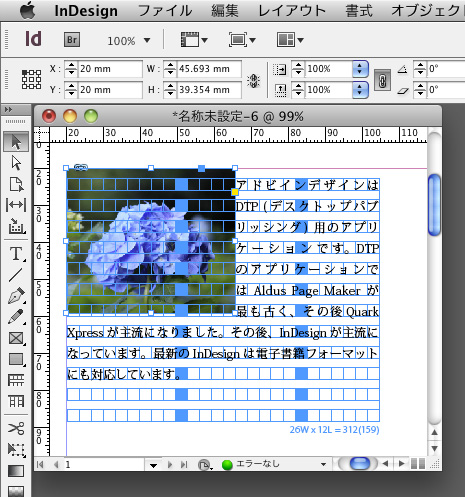Open the Screen Mode dropdown

[242, 40]
